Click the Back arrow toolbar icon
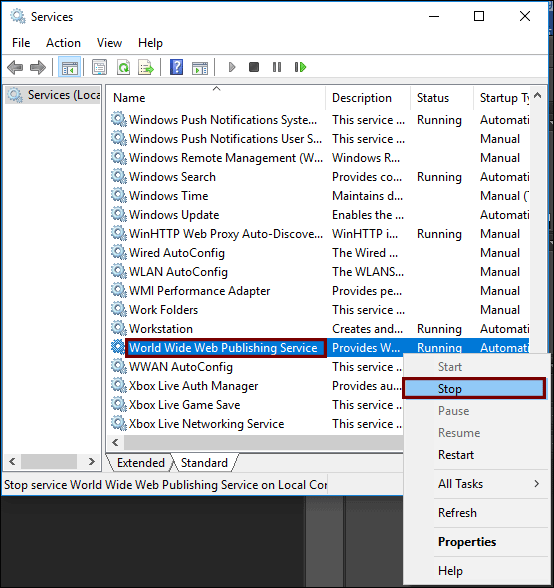This screenshot has height=588, width=554. (x=15, y=68)
